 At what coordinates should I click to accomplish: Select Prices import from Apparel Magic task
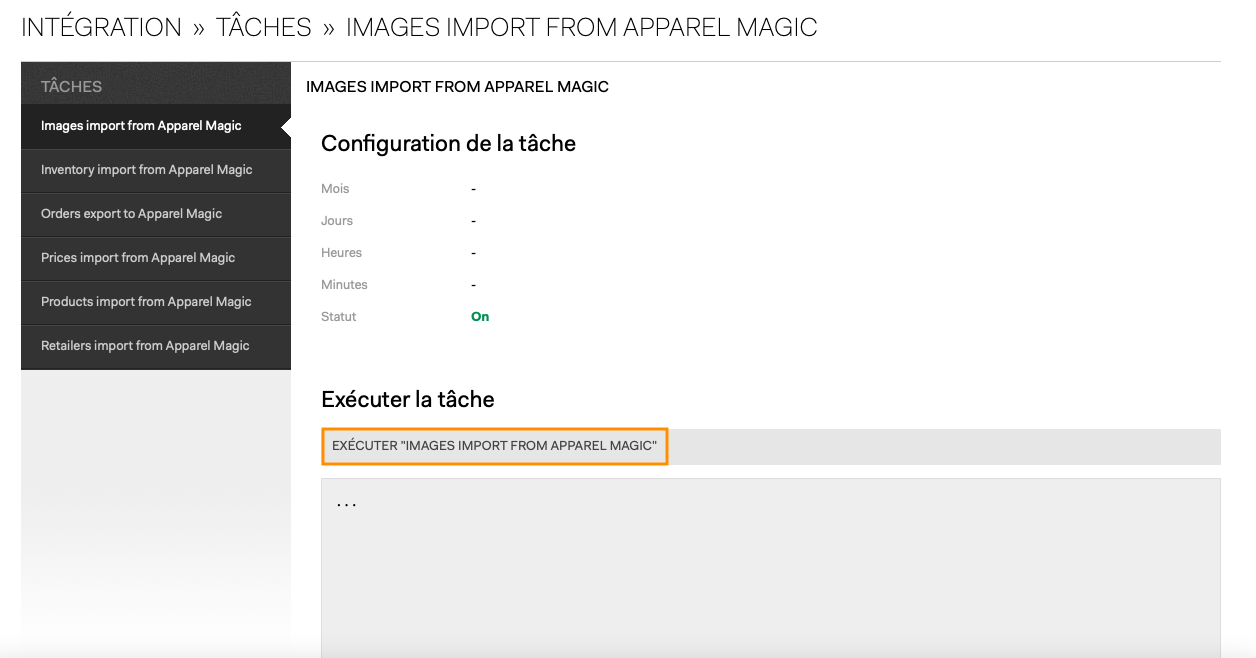(156, 258)
